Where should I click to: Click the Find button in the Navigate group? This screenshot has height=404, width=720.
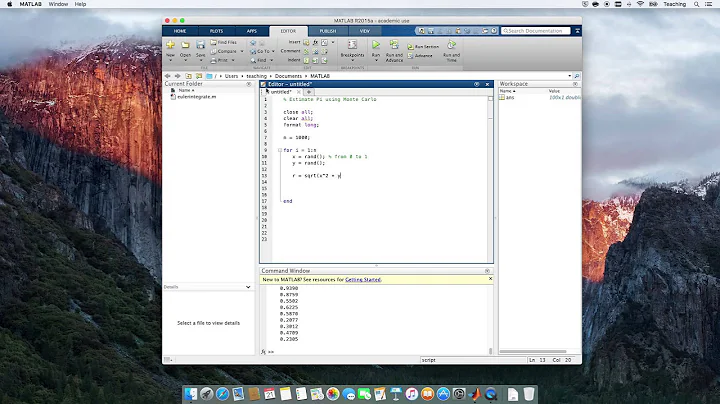[259, 60]
